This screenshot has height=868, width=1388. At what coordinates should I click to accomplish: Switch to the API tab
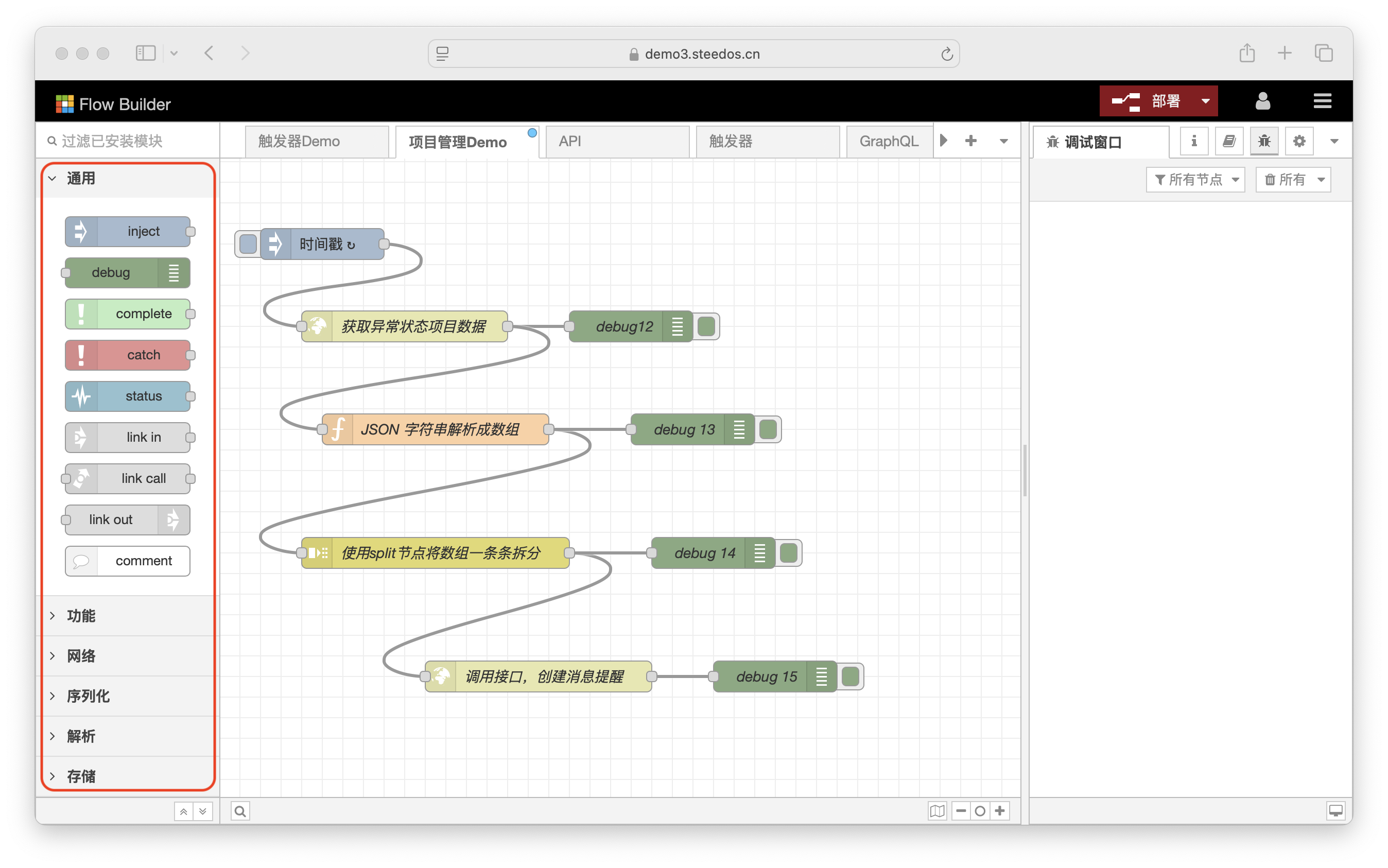617,141
